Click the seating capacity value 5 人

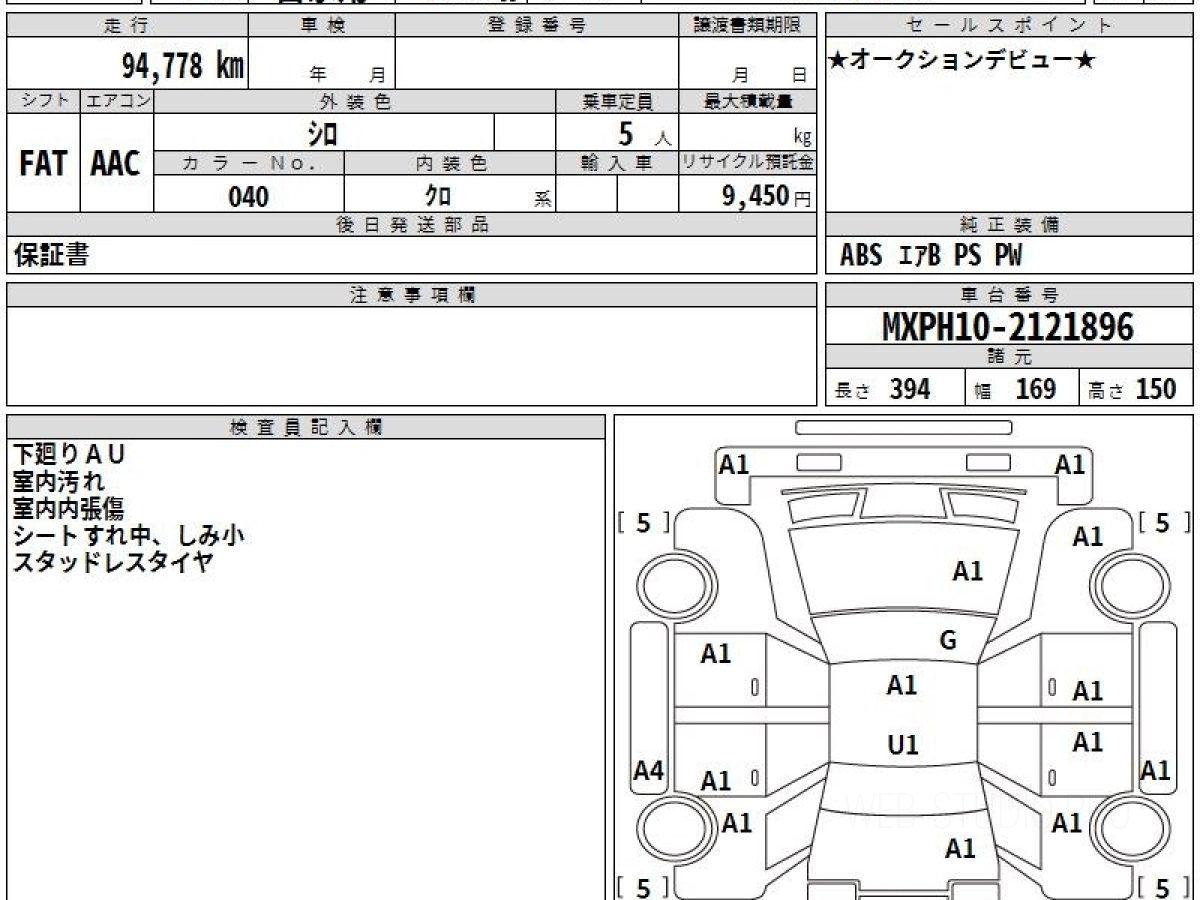644,133
